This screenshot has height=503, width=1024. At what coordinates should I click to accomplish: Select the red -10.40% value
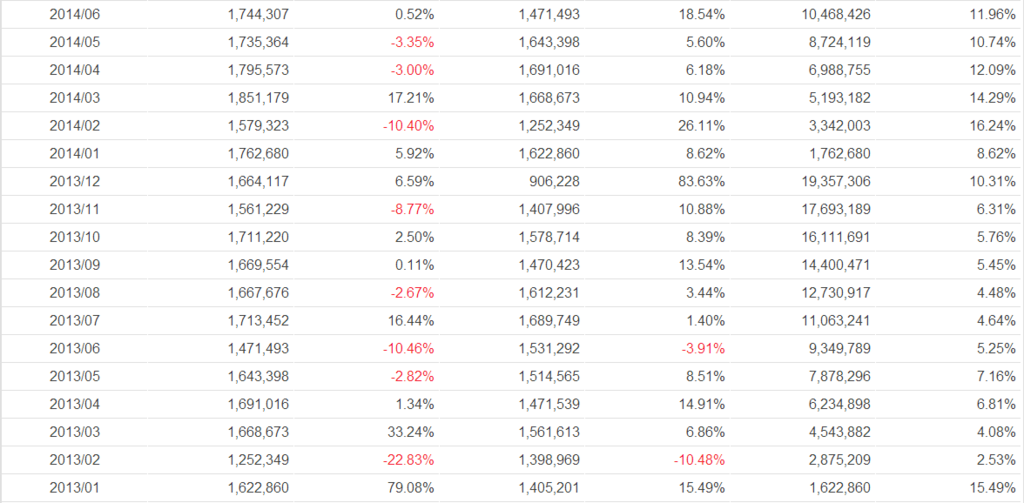410,127
